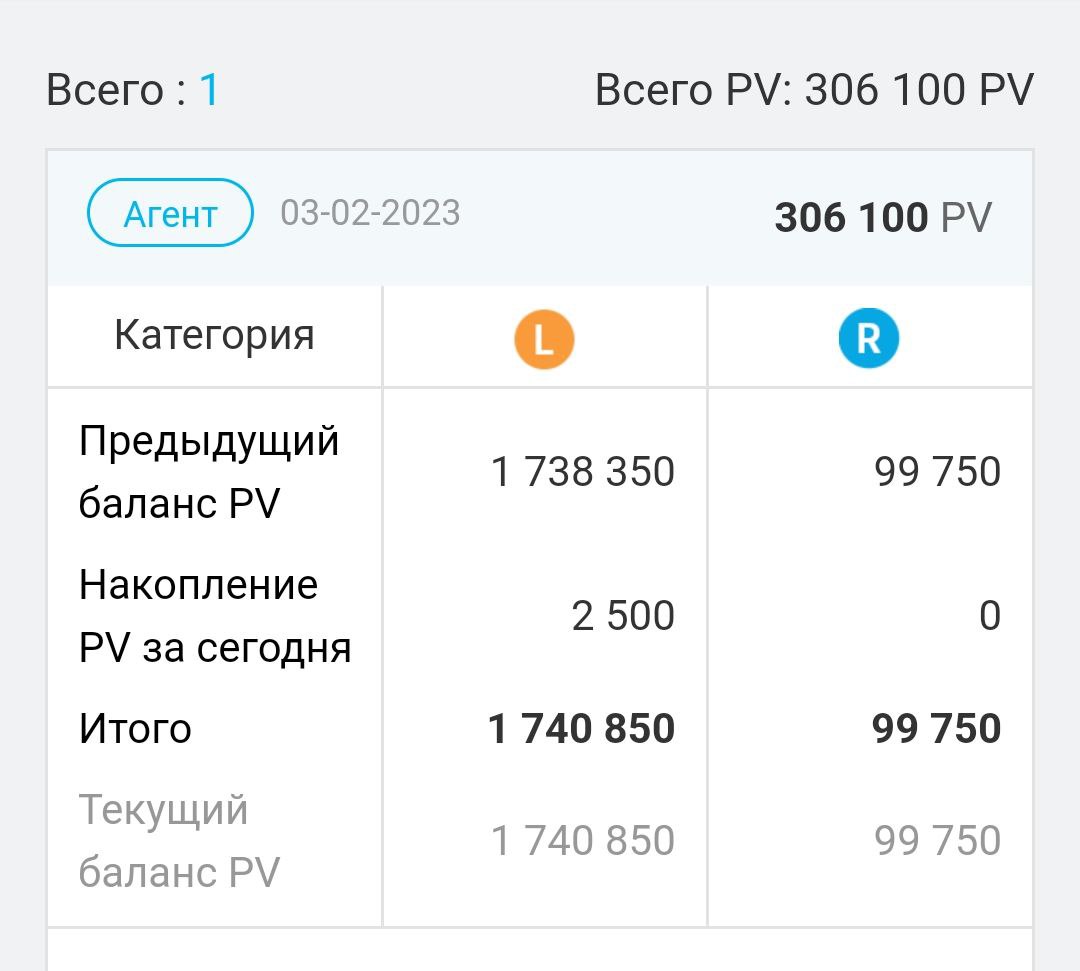This screenshot has width=1080, height=971.
Task: Tap right previous balance value 99 750
Action: point(937,472)
